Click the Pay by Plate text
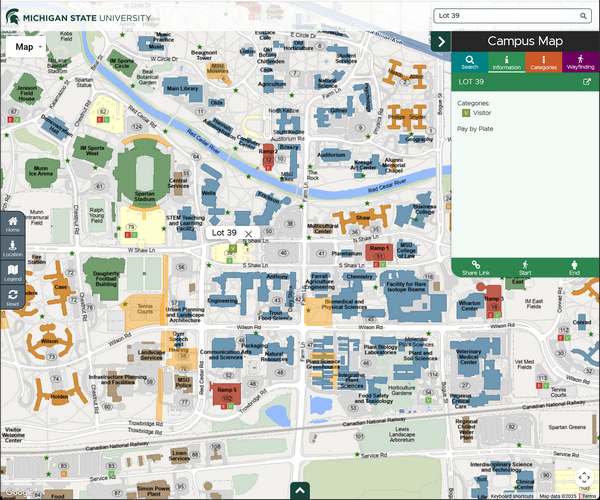 [475, 129]
